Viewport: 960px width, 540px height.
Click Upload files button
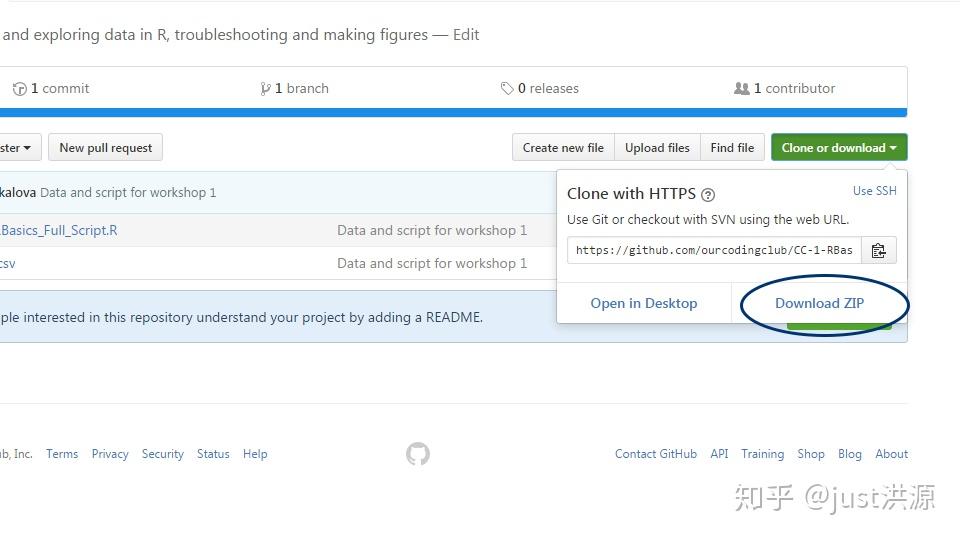click(x=657, y=148)
